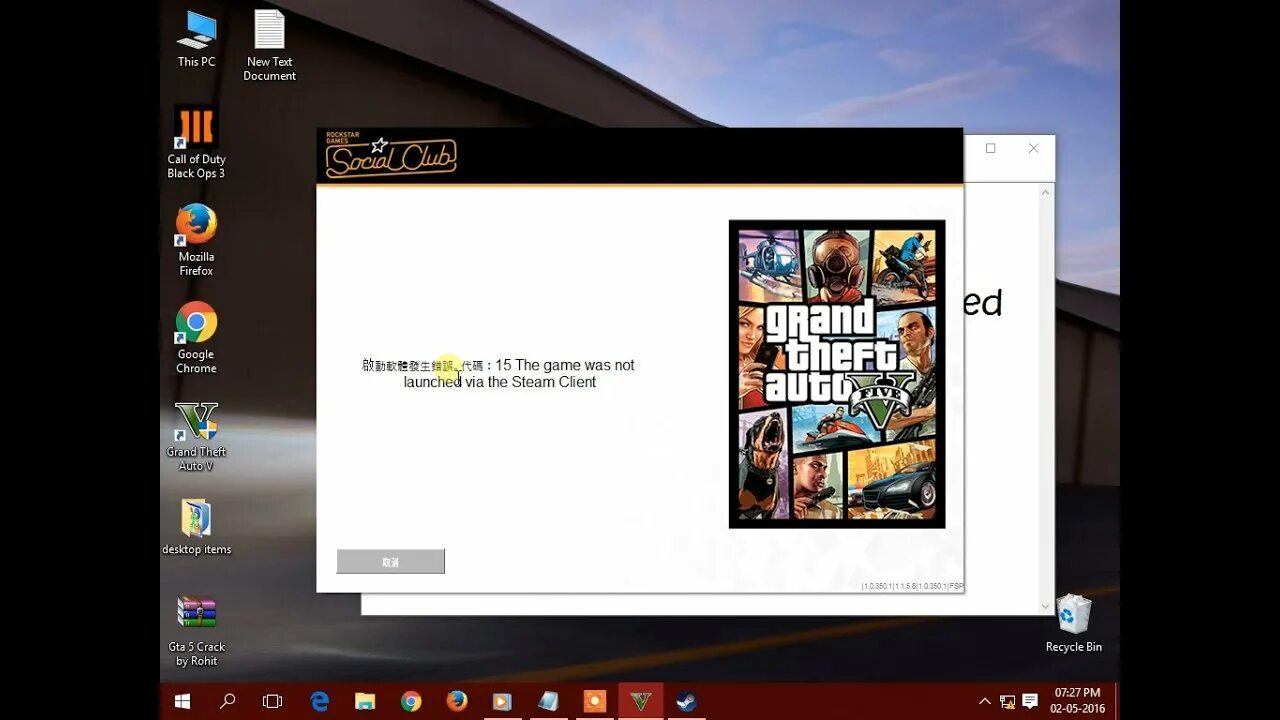The image size is (1280, 720).
Task: Select the Grand Theft Auto V desktop shortcut
Action: pyautogui.click(x=196, y=436)
